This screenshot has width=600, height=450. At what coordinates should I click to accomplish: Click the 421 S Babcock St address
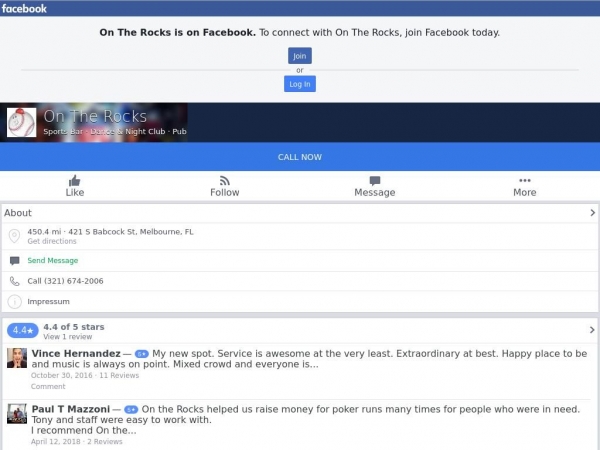pyautogui.click(x=131, y=232)
